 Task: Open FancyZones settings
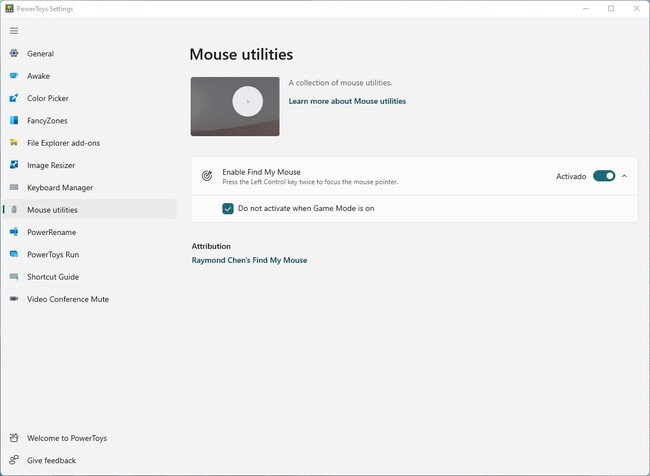coord(90,121)
